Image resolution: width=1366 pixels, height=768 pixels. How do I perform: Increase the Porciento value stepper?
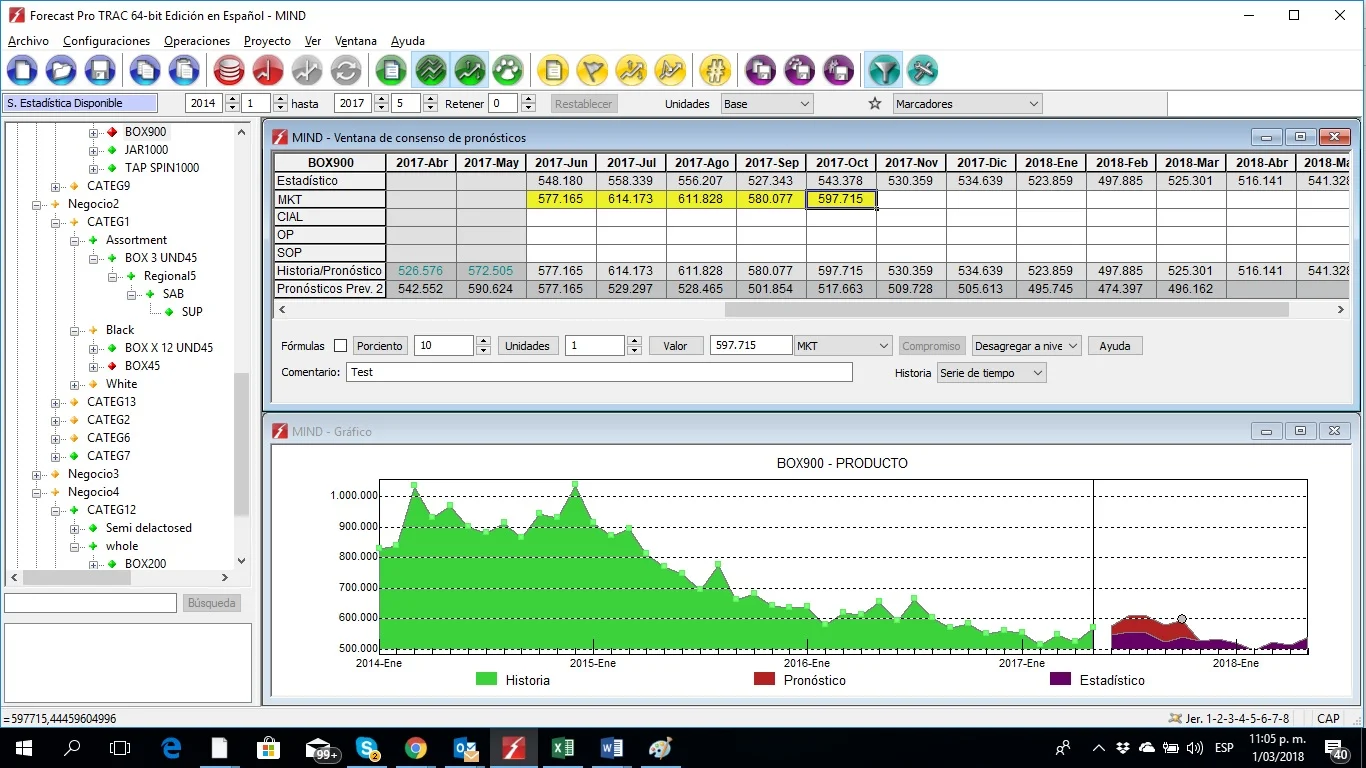(483, 341)
